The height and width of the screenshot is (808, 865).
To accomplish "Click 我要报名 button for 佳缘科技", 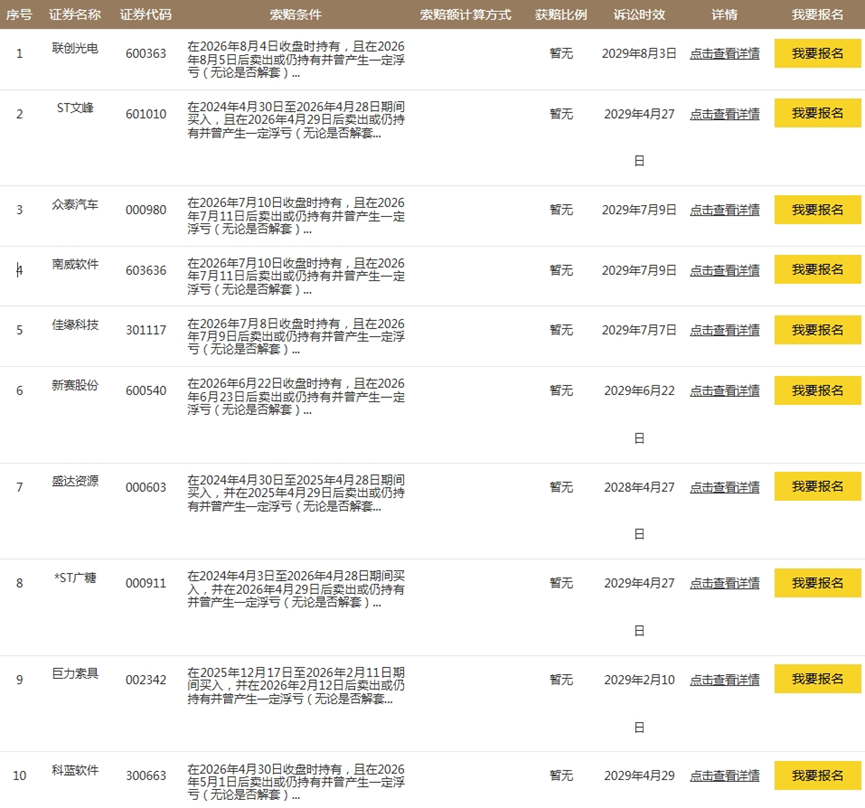I will coord(818,330).
